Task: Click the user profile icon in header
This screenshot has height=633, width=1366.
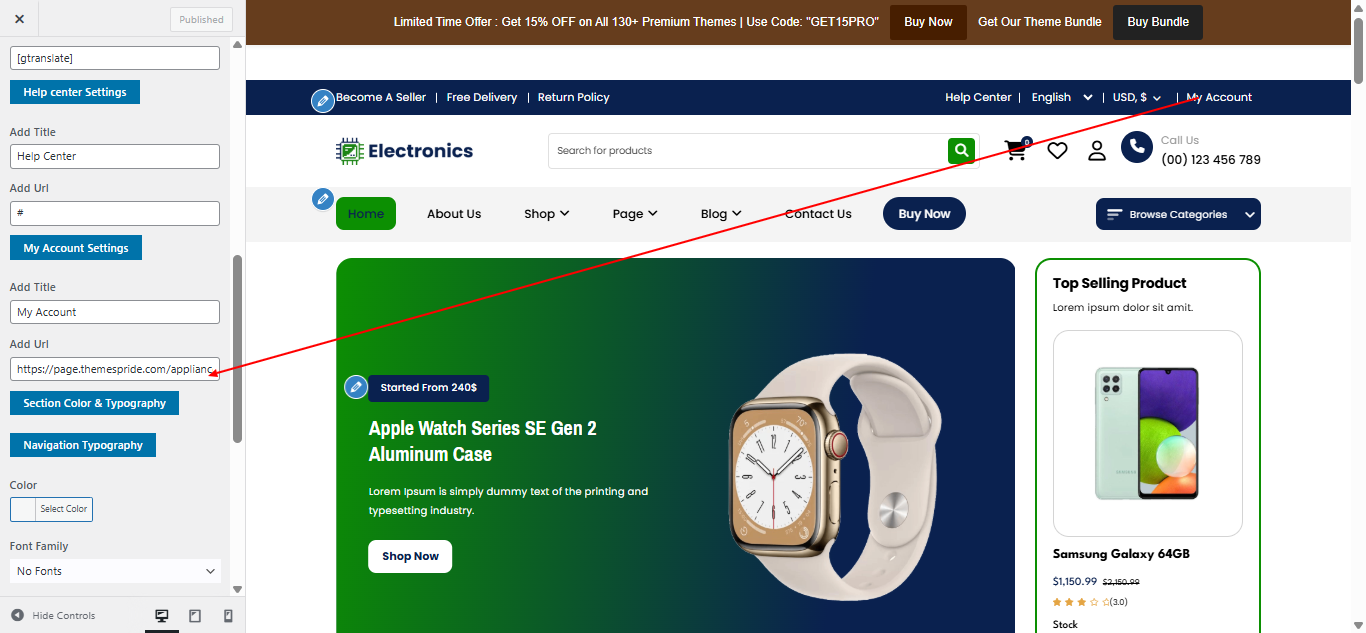Action: 1097,150
